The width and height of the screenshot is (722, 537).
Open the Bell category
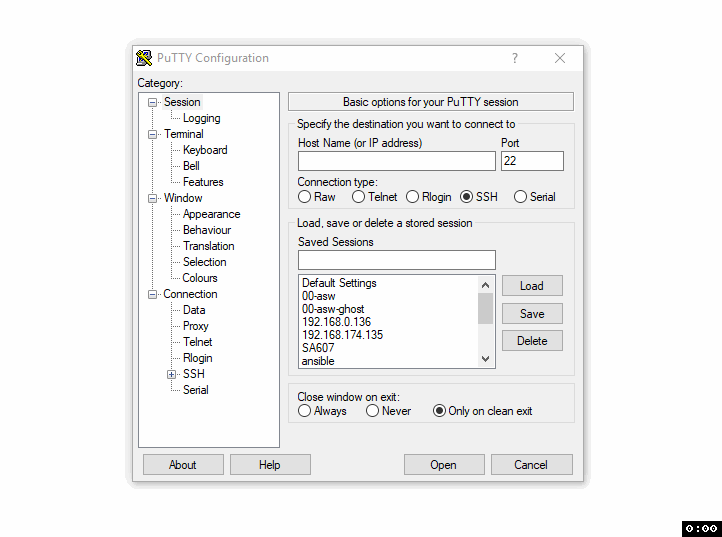click(191, 166)
